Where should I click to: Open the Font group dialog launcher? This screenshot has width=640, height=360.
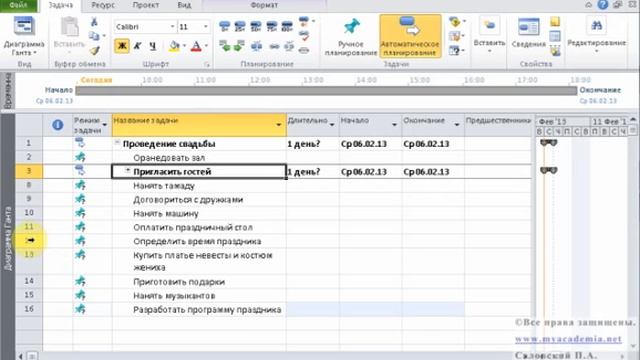point(207,64)
